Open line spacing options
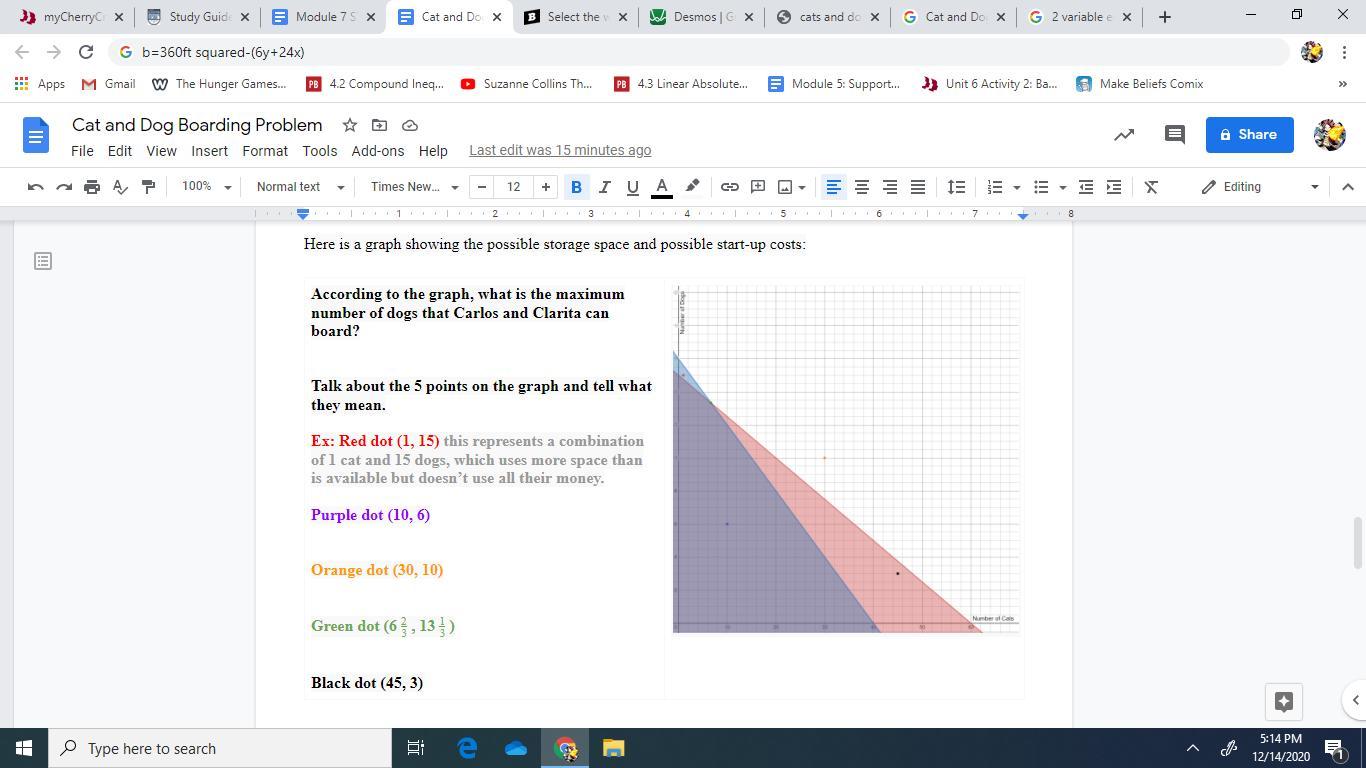This screenshot has width=1366, height=768. point(957,187)
